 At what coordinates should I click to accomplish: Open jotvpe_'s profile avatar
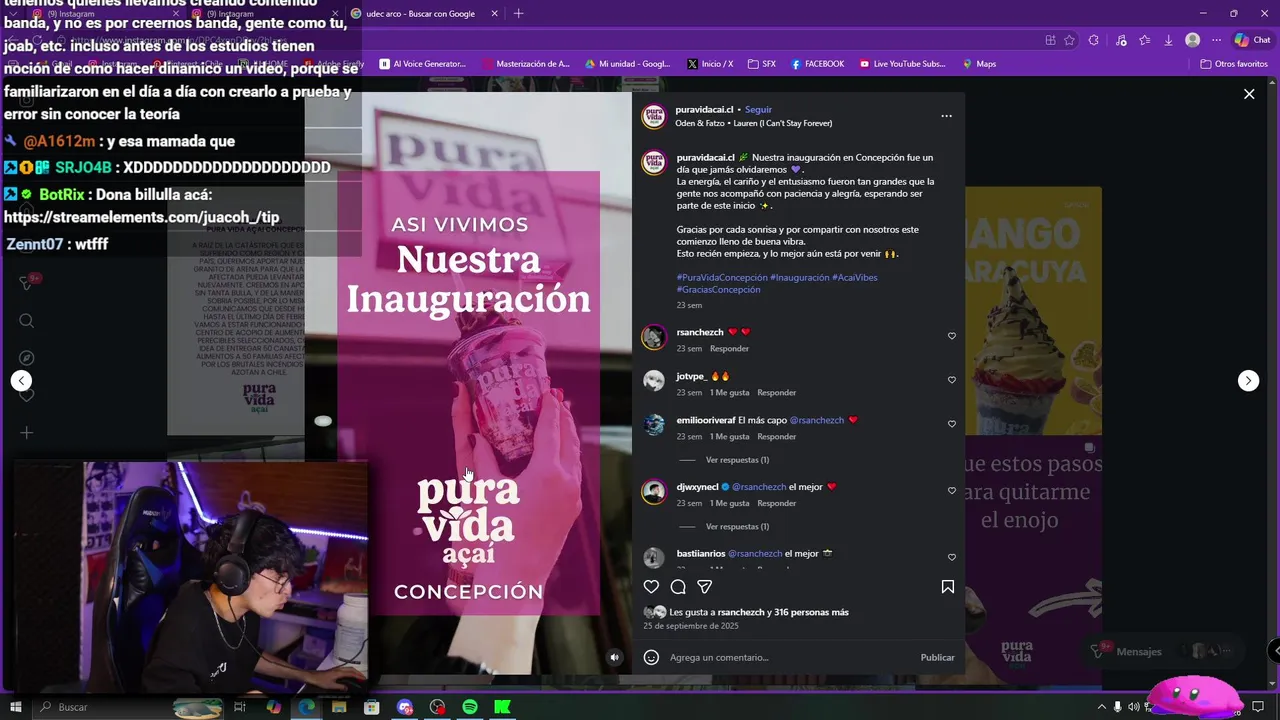[x=653, y=381]
